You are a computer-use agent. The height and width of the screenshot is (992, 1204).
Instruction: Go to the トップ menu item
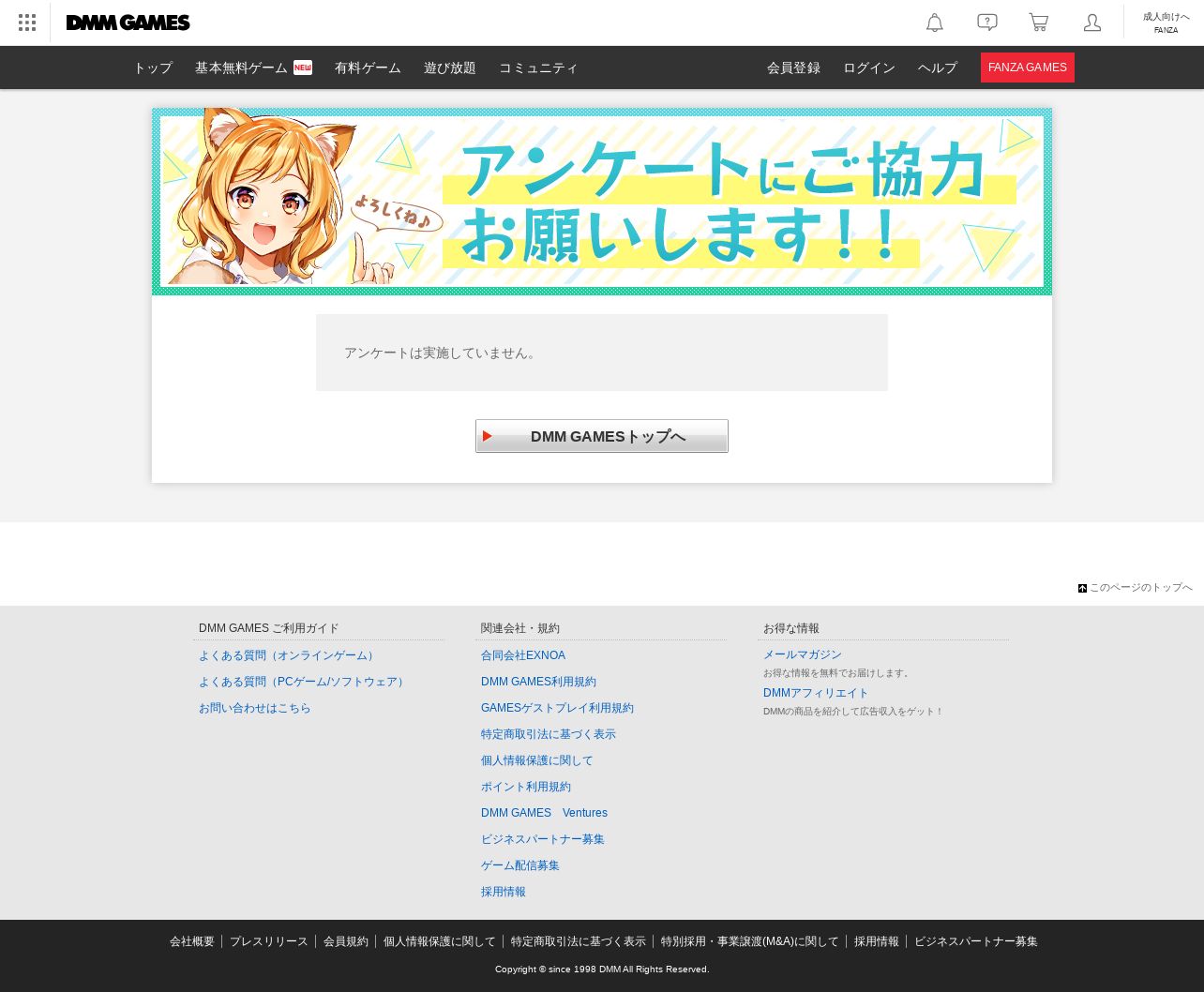(153, 68)
